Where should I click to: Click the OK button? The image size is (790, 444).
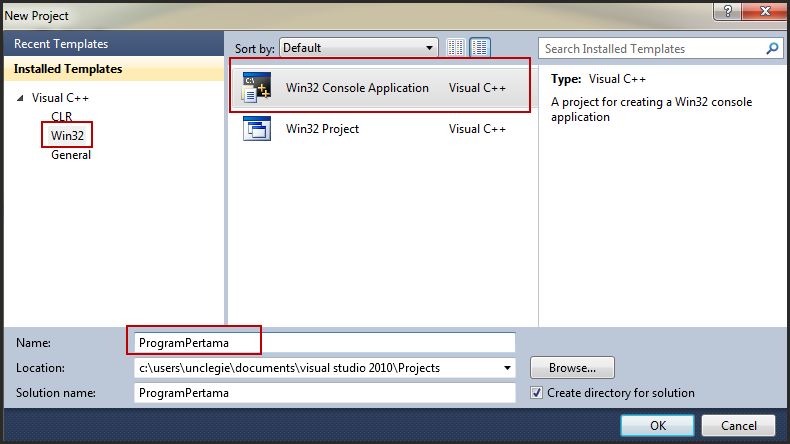click(657, 425)
